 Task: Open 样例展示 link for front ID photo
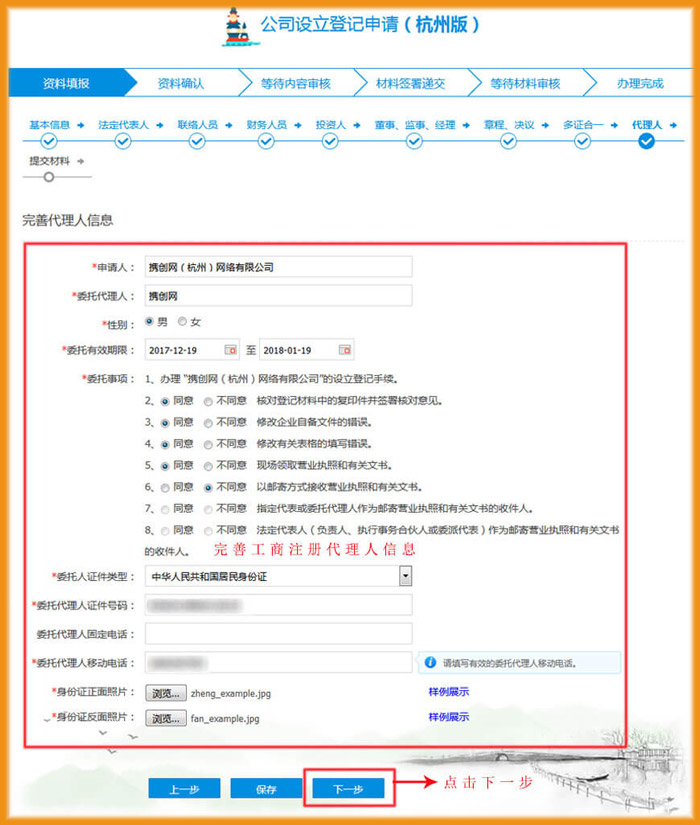tap(449, 691)
